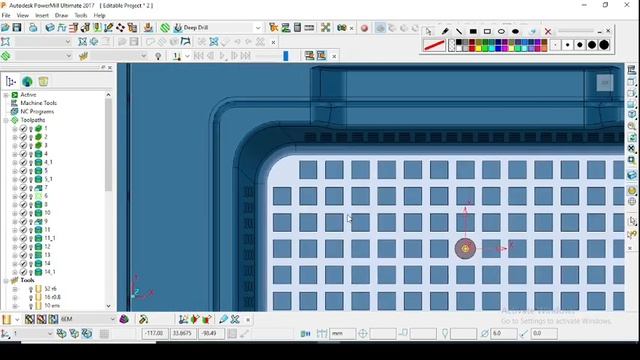The height and width of the screenshot is (360, 640).
Task: Select Machine Tools in the explorer tree
Action: 38,103
